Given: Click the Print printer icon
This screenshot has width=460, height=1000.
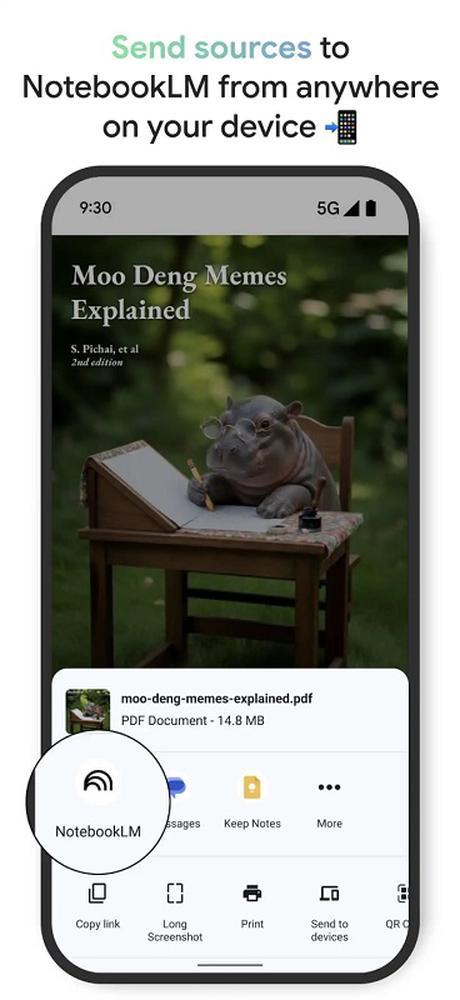Looking at the screenshot, I should [x=252, y=893].
